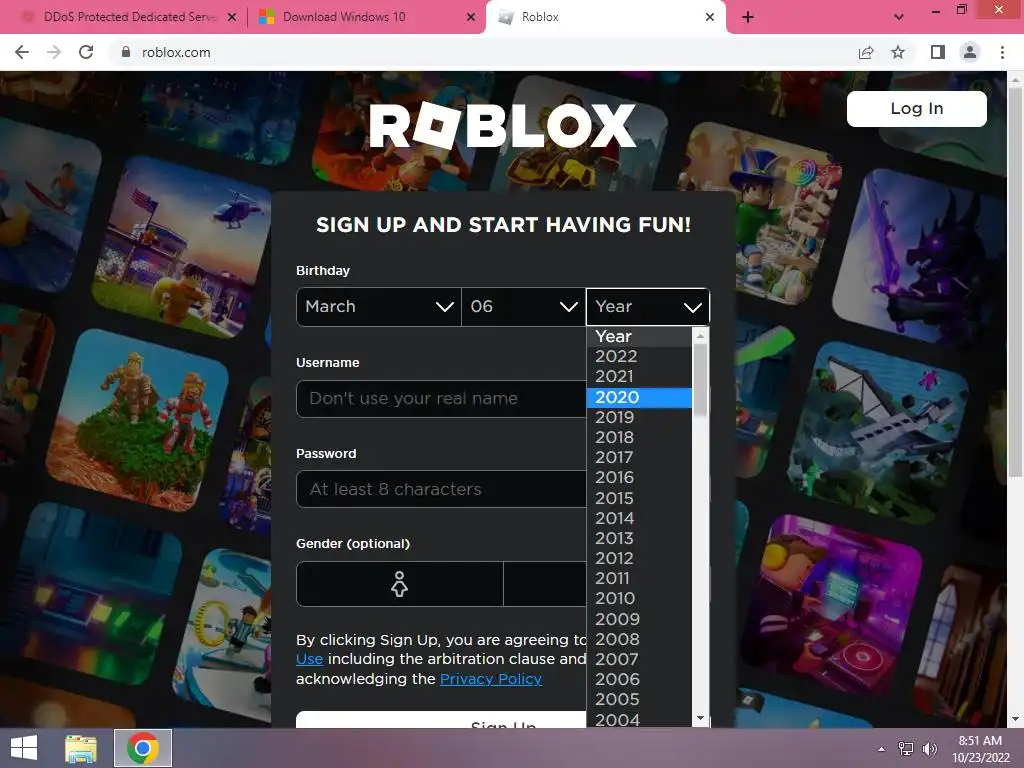Choose 2017 as birth year
1024x768 pixels.
coord(639,458)
